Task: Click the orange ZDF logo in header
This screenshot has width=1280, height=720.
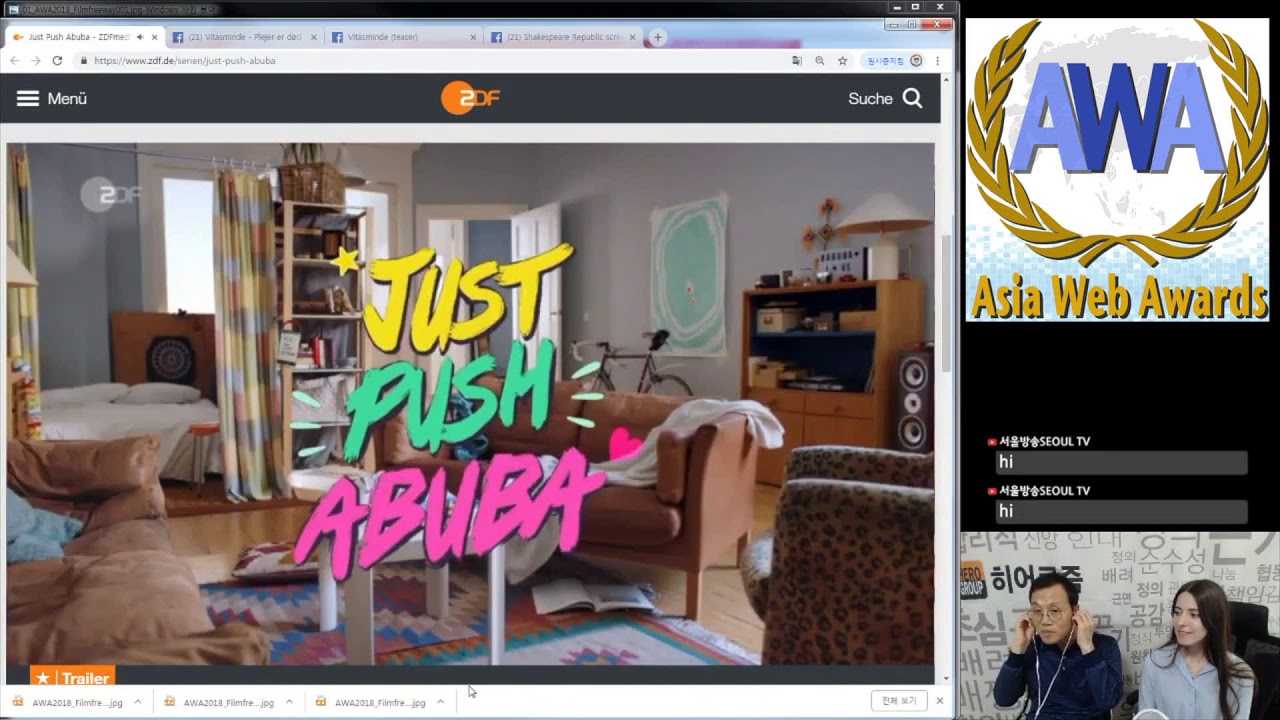Action: click(x=470, y=98)
